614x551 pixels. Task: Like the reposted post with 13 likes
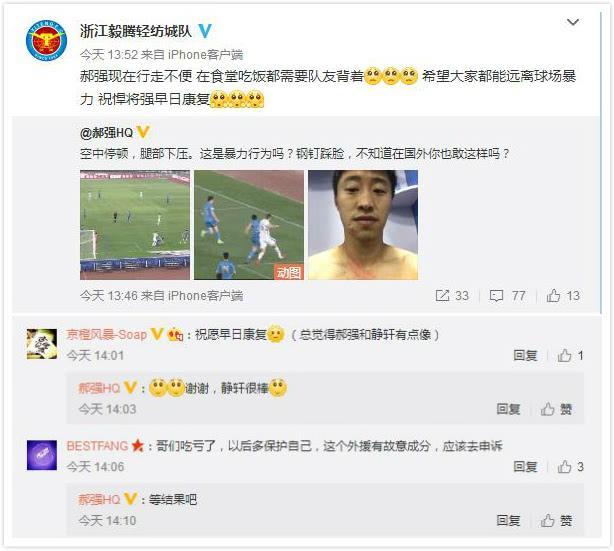[x=563, y=295]
